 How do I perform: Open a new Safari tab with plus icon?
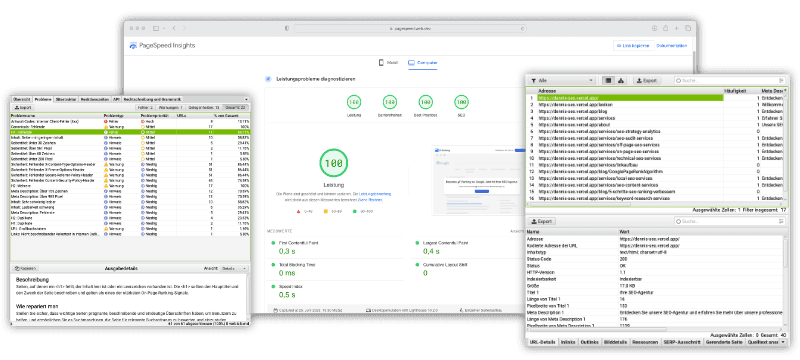[x=676, y=29]
